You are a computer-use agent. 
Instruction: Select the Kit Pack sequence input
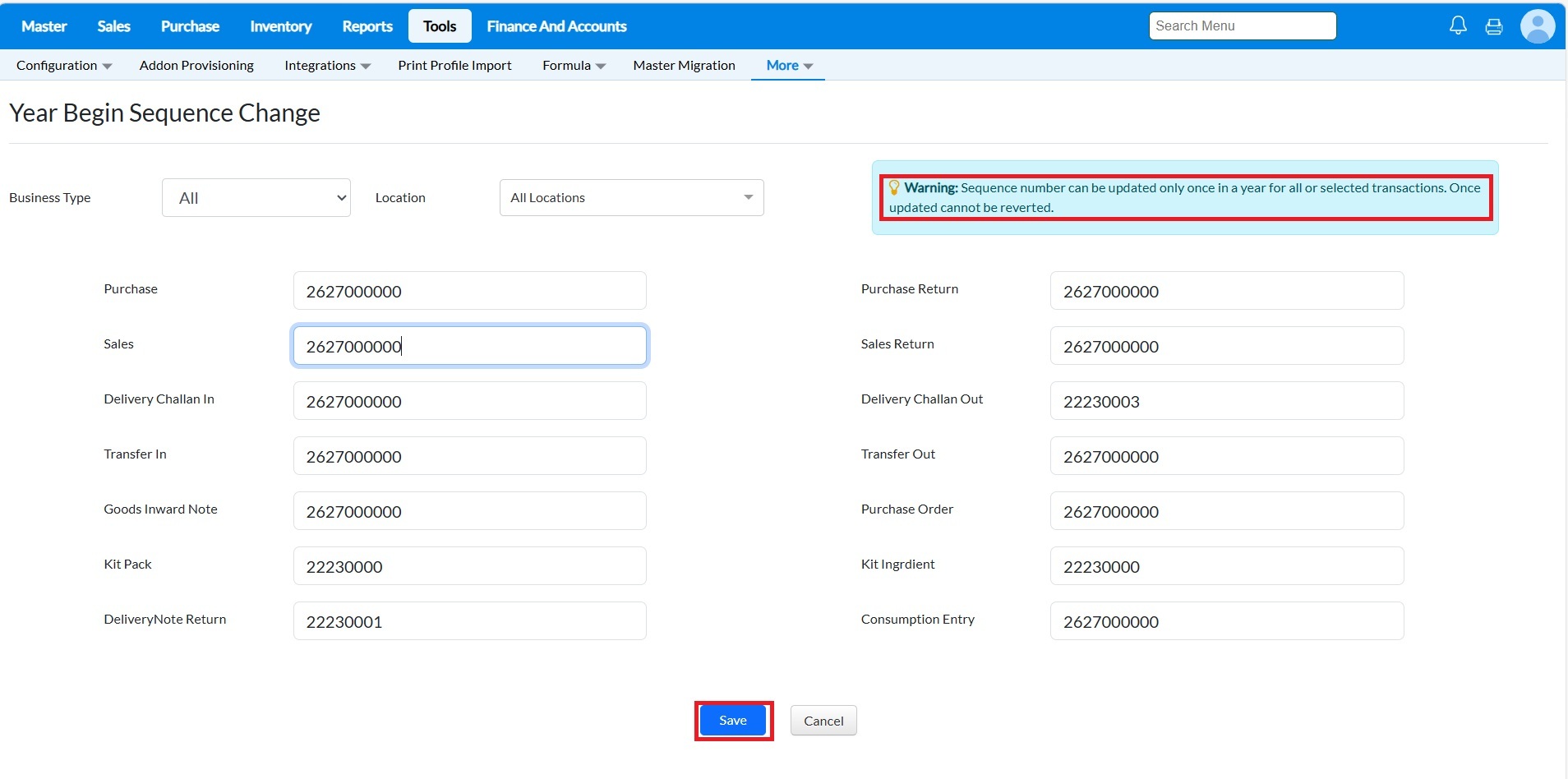coord(469,566)
